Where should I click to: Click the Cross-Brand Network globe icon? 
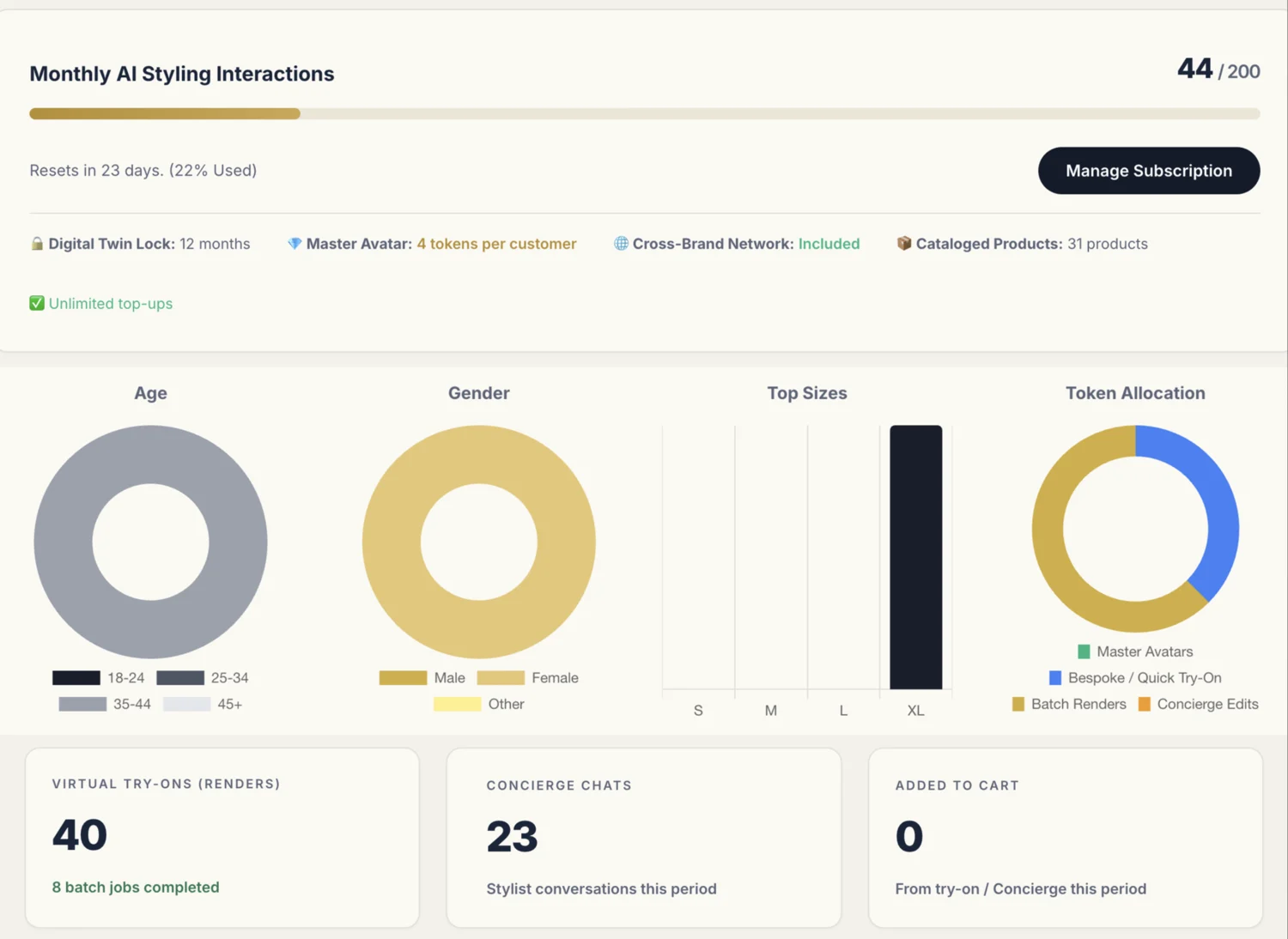tap(621, 244)
